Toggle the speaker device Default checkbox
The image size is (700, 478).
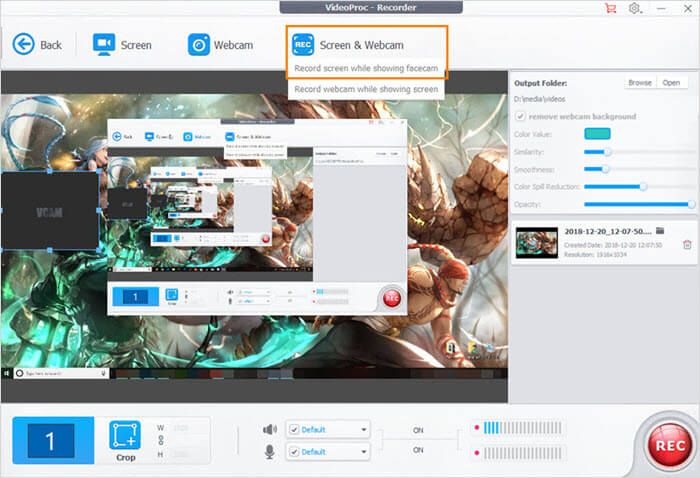coord(294,429)
